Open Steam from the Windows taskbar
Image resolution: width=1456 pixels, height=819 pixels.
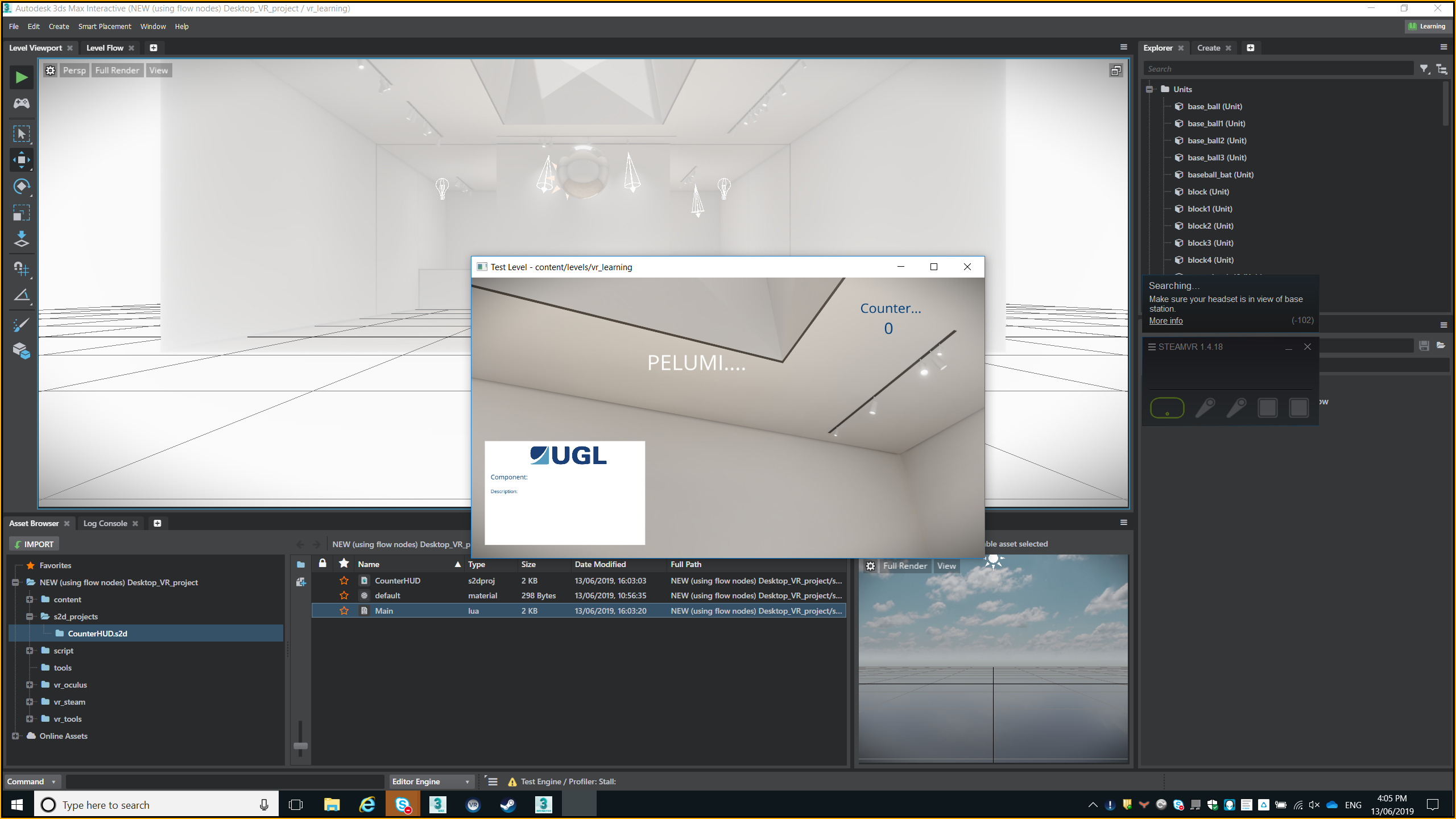click(x=508, y=805)
